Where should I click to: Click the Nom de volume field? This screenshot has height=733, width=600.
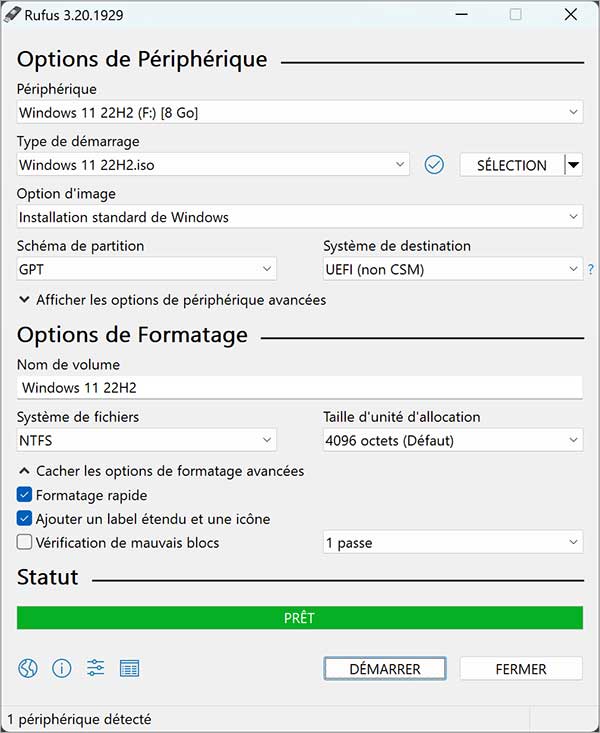(300, 388)
